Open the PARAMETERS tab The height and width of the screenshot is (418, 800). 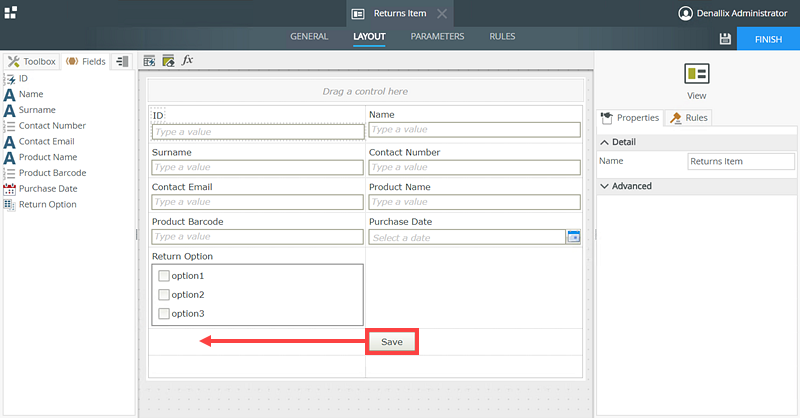click(437, 37)
